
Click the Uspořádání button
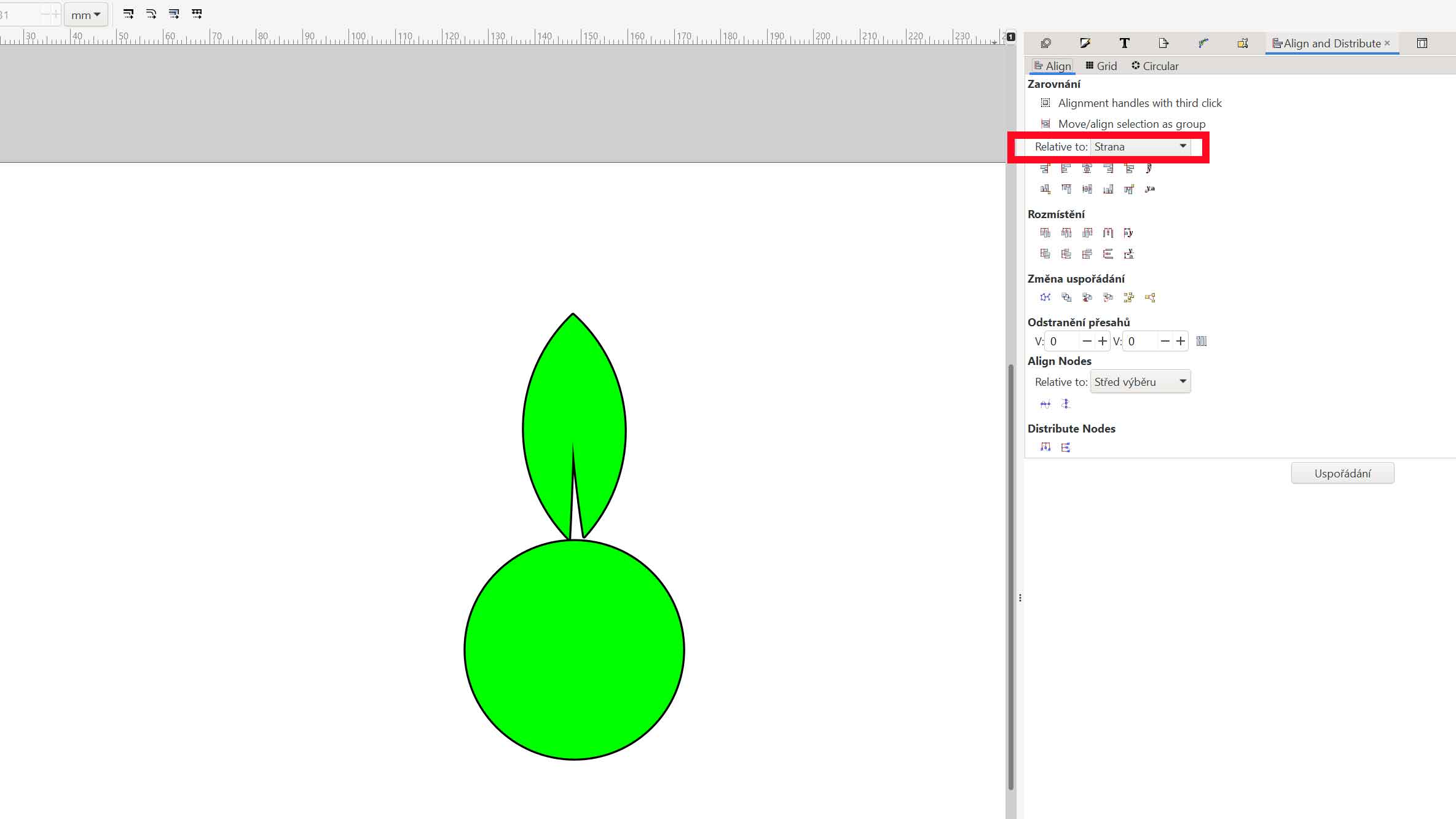click(x=1342, y=473)
